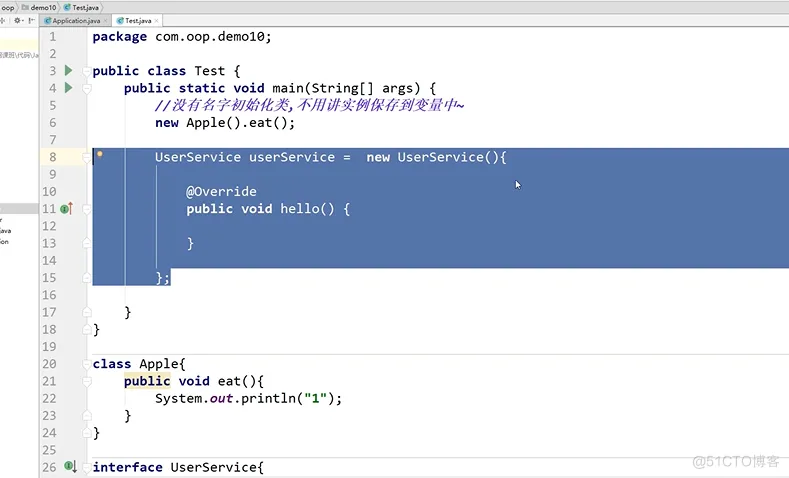Close the Test.java tab
789x478 pixels.
[x=156, y=21]
